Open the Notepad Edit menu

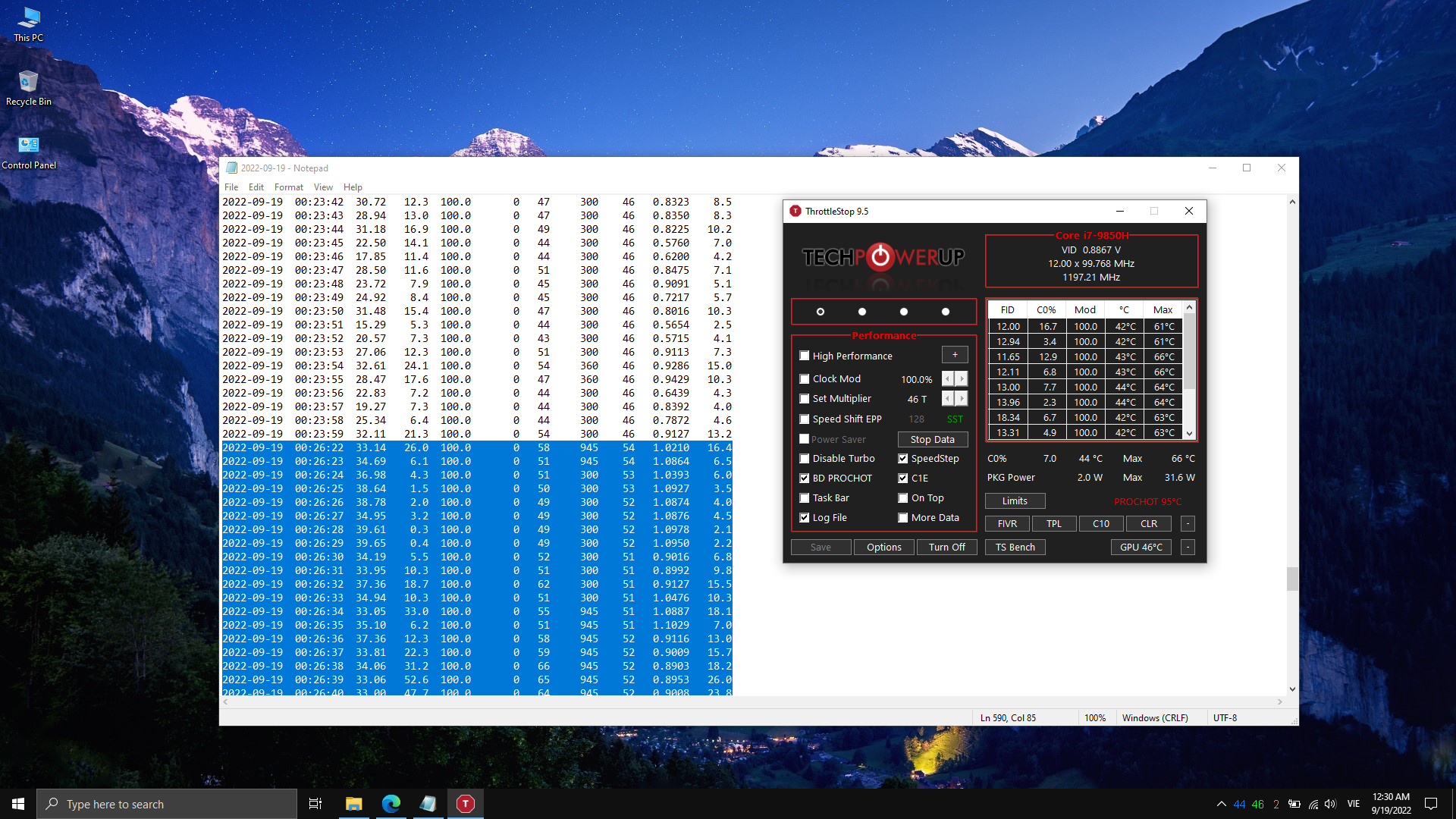(256, 187)
